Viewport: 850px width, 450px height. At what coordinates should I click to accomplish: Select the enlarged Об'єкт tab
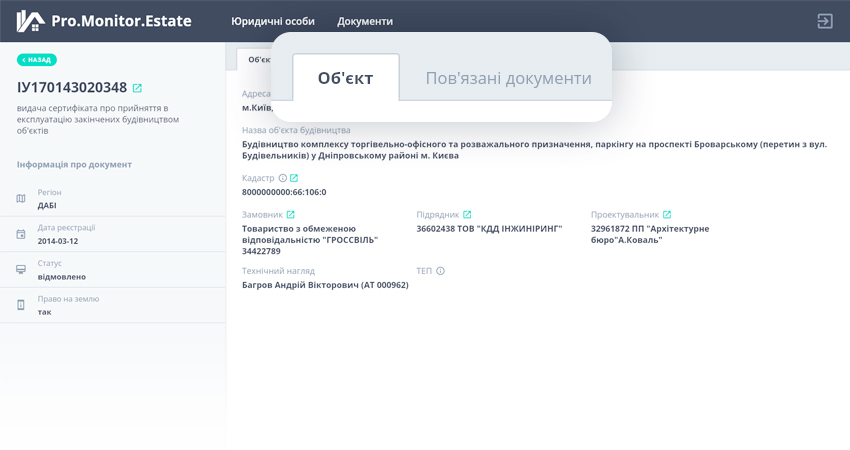[x=345, y=78]
